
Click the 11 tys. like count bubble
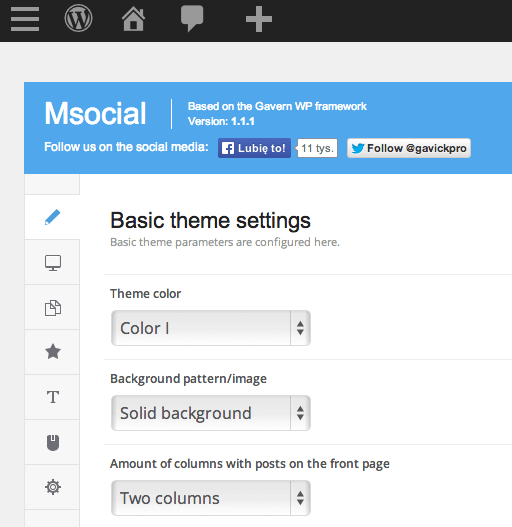[317, 148]
